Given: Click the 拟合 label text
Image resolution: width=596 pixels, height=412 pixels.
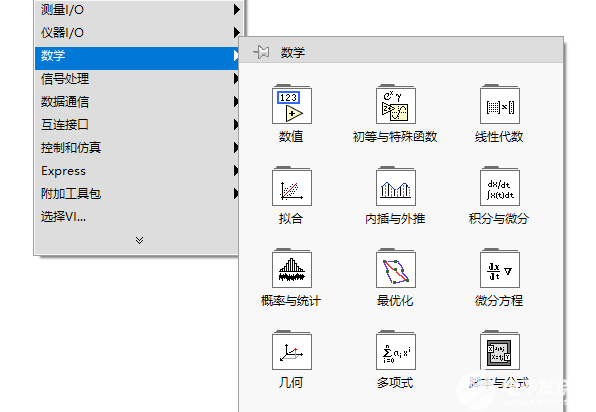Looking at the screenshot, I should click(x=291, y=219).
